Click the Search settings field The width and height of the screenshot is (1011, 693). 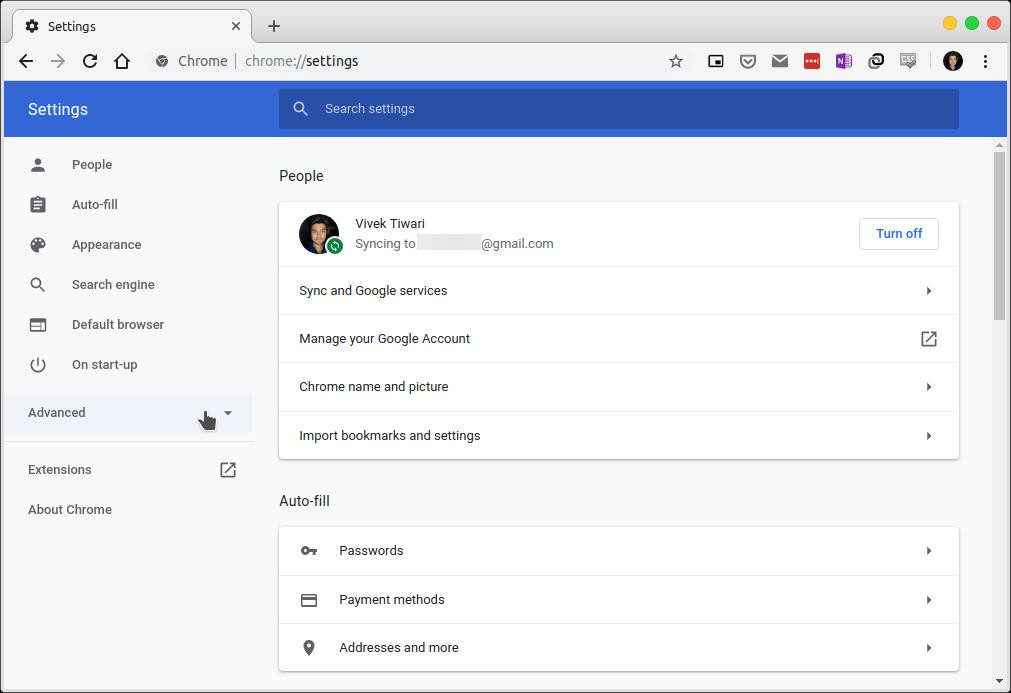[x=619, y=109]
